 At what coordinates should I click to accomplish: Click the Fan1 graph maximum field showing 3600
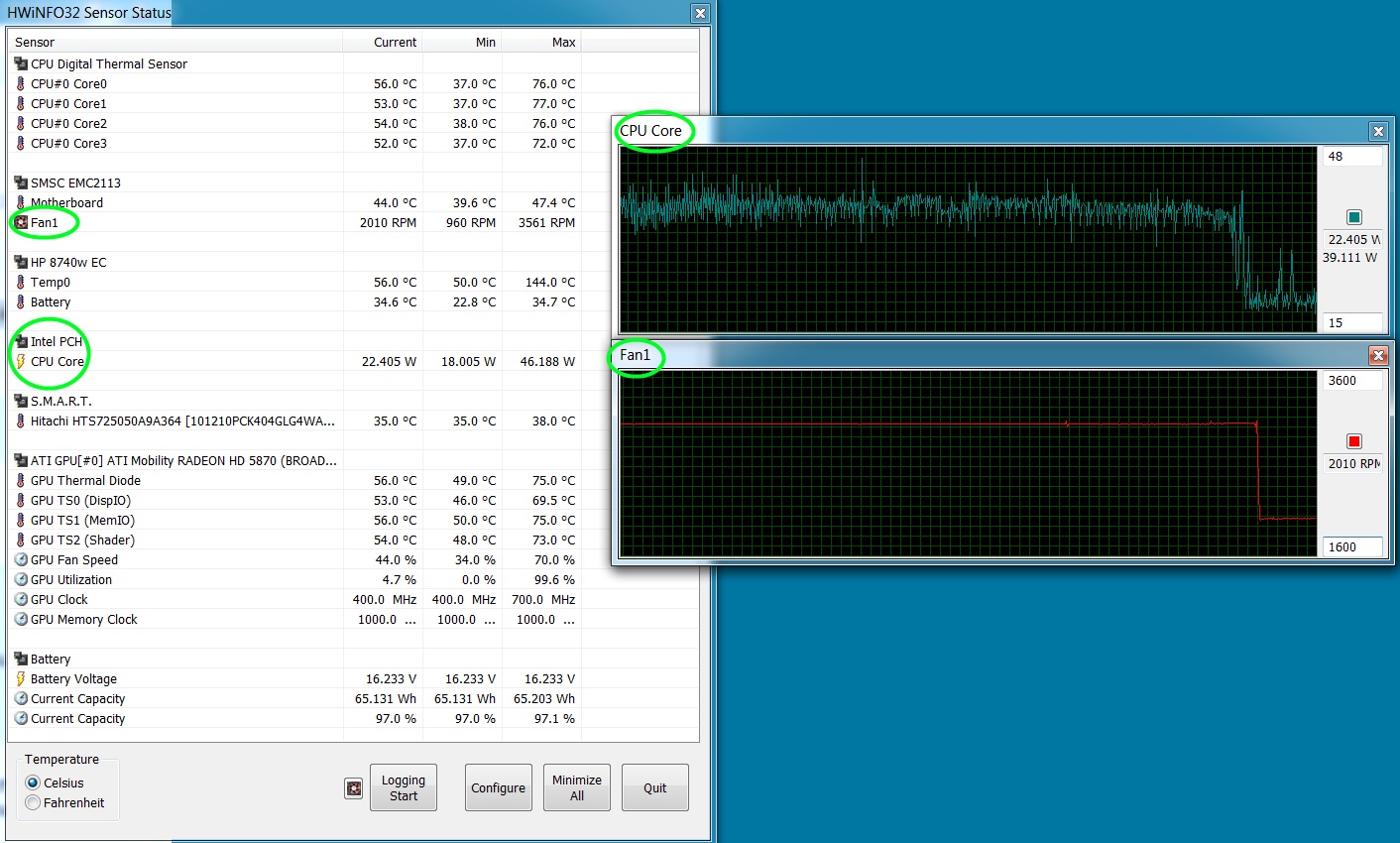pos(1352,381)
